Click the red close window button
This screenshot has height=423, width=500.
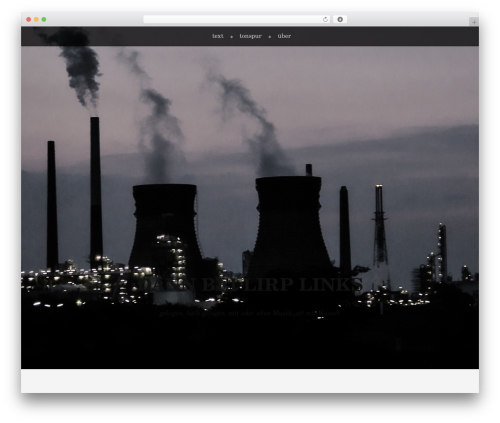tap(29, 19)
